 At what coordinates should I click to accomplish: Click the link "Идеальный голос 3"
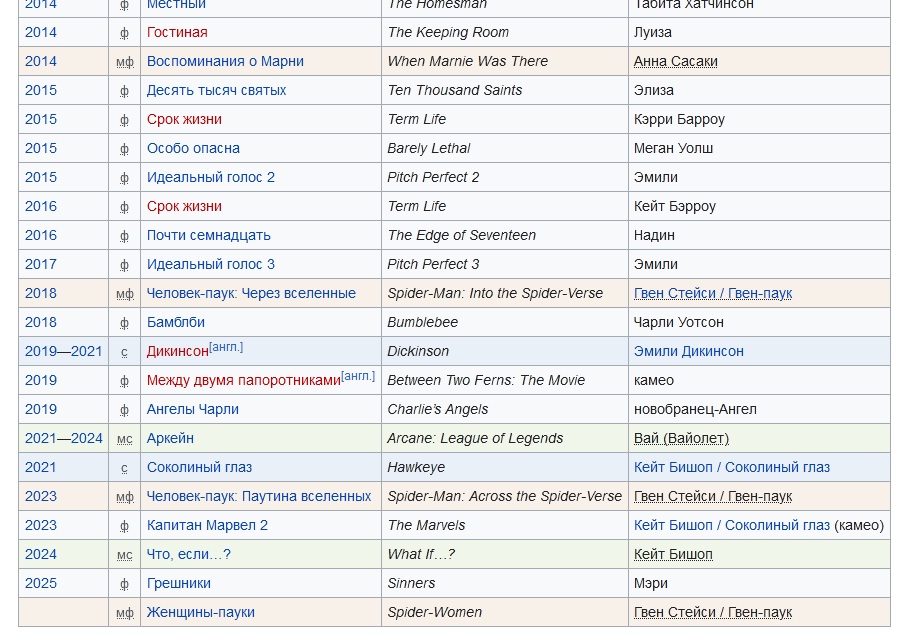pyautogui.click(x=210, y=265)
